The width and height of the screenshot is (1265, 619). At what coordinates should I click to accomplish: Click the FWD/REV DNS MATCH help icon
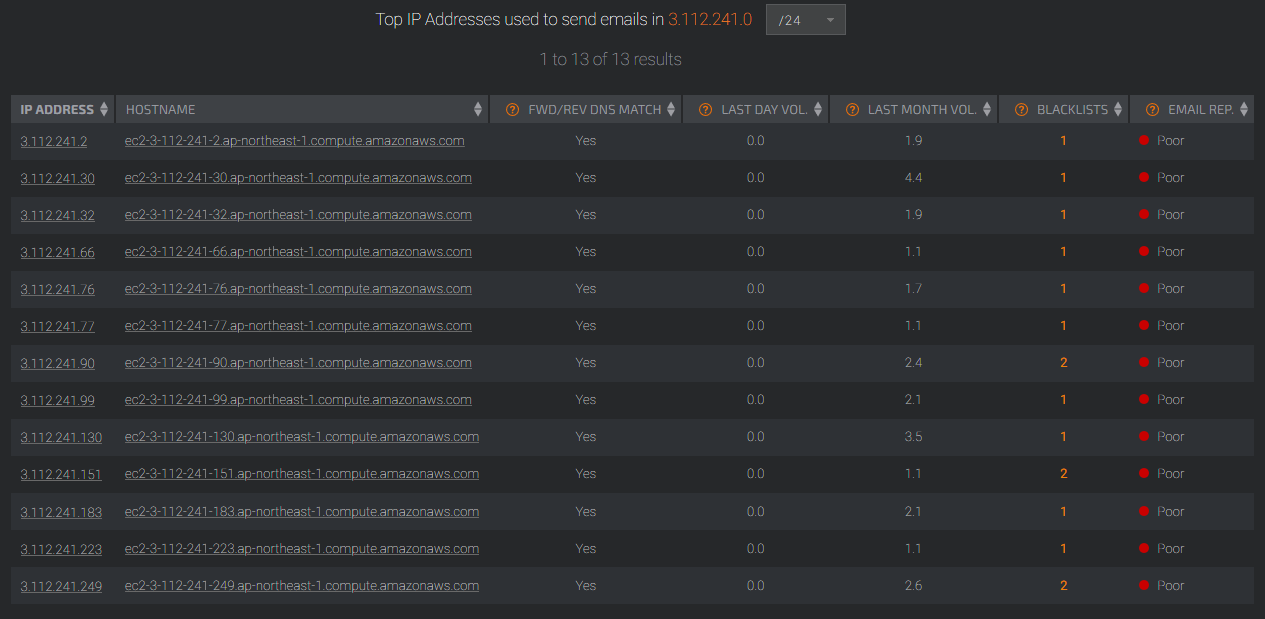[513, 110]
